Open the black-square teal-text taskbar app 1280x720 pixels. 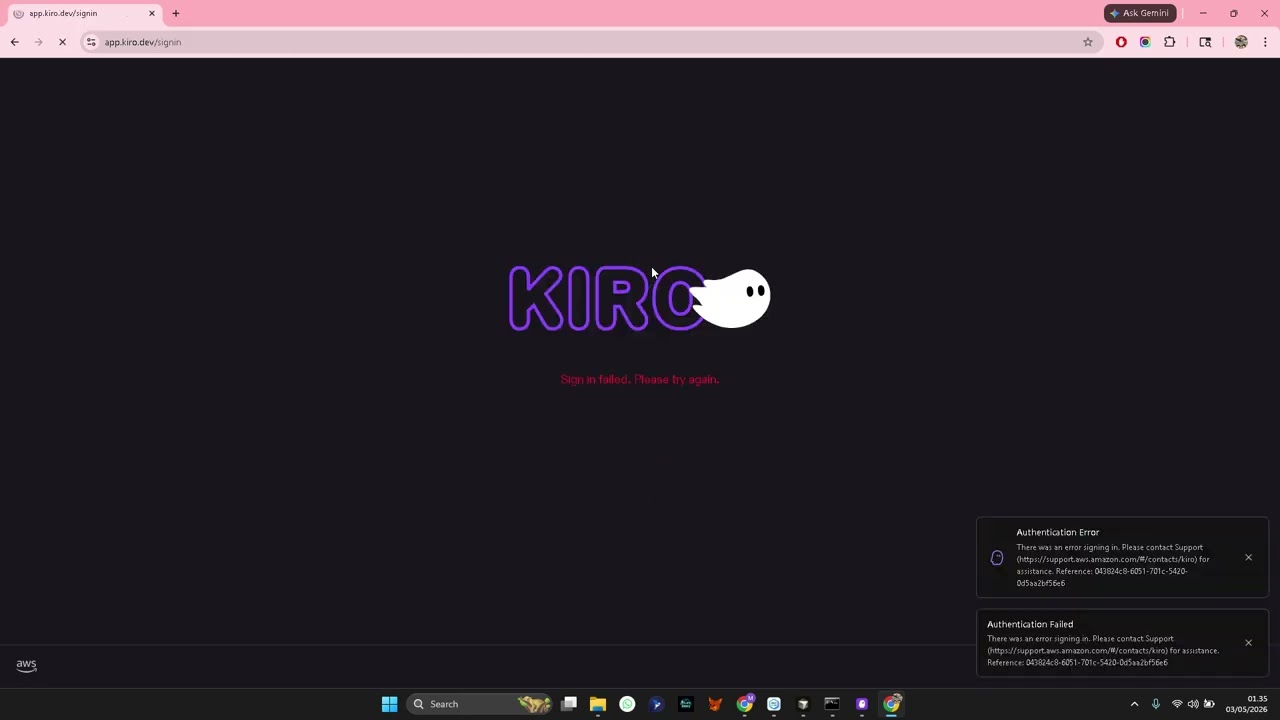coord(686,704)
